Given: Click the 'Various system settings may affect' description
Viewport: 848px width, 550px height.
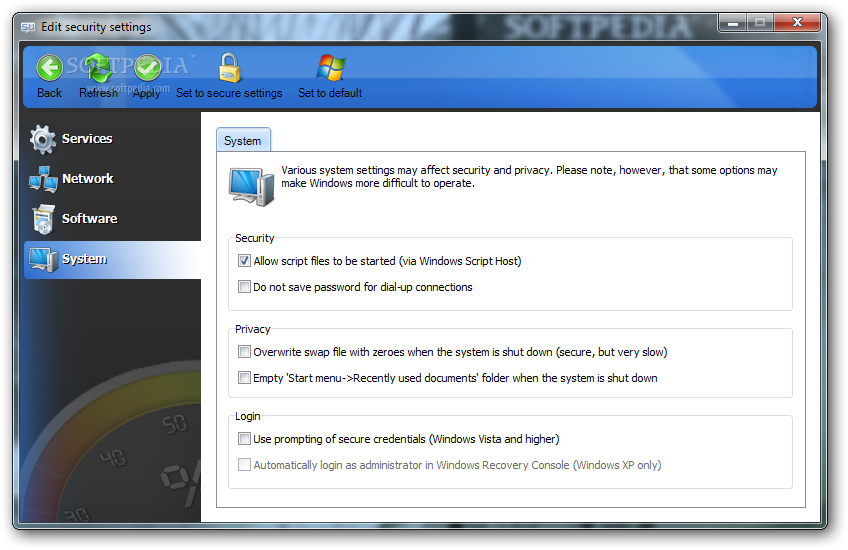Looking at the screenshot, I should point(529,177).
